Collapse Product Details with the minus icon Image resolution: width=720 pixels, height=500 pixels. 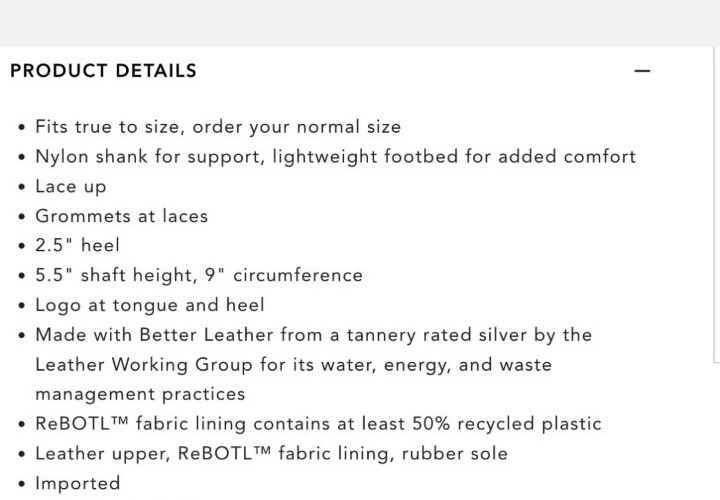click(x=642, y=71)
